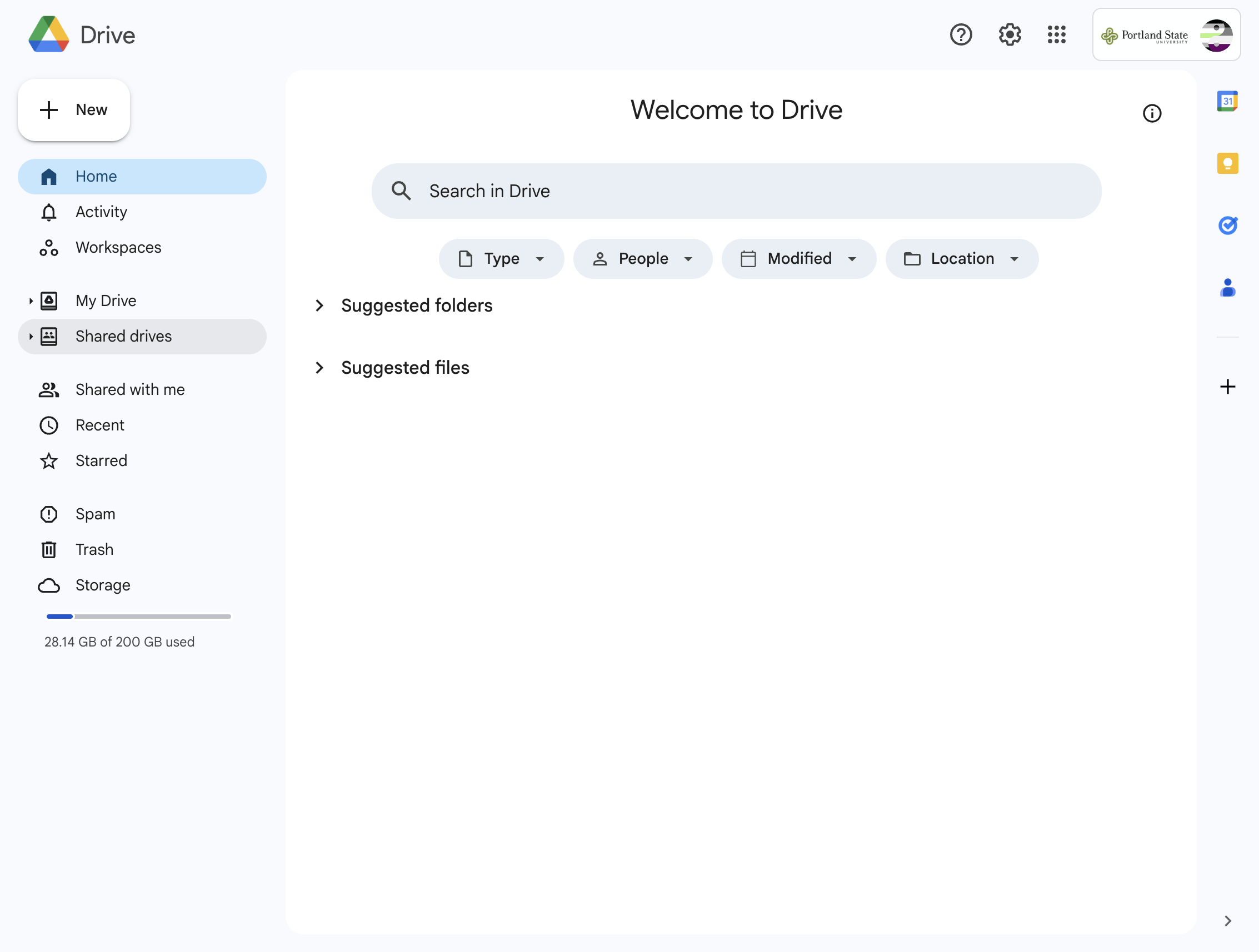Open Workspaces in sidebar
The height and width of the screenshot is (952, 1259).
pyautogui.click(x=142, y=248)
